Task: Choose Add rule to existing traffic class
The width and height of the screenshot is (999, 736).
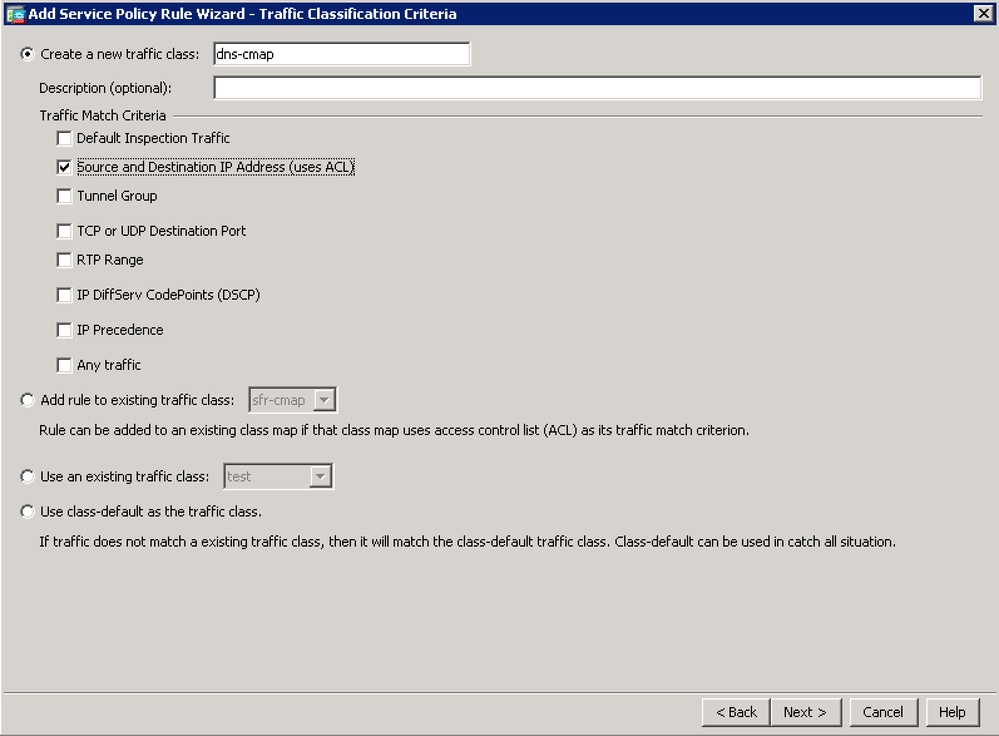Action: click(x=27, y=400)
